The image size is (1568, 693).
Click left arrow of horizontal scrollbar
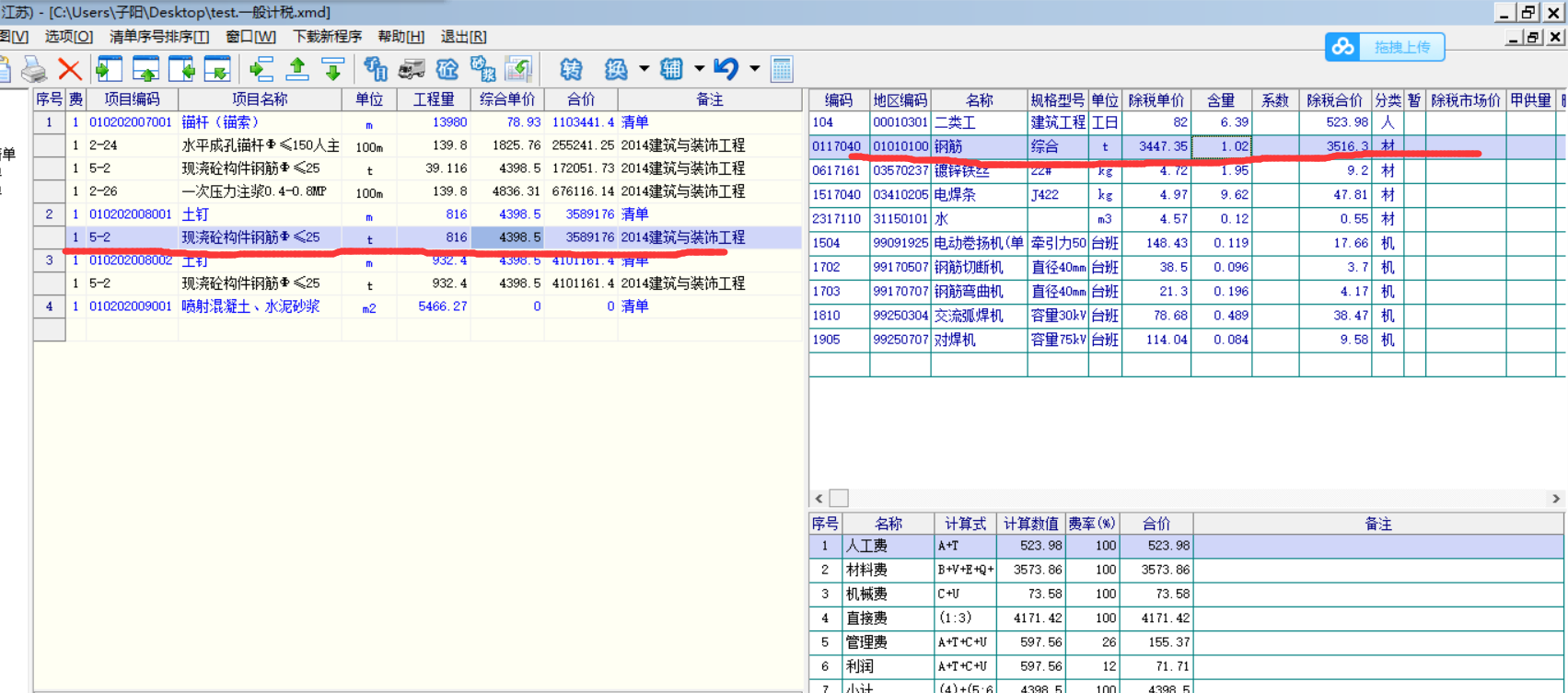[819, 498]
